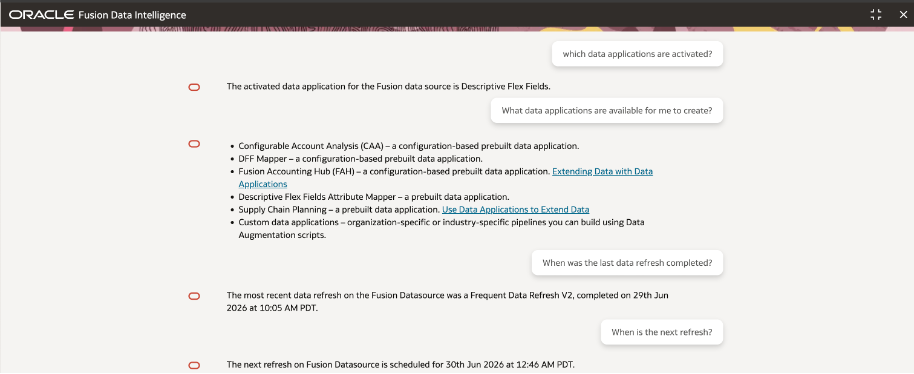Click the Custom data applications list item
Screen dimensions: 914x374
tap(441, 229)
